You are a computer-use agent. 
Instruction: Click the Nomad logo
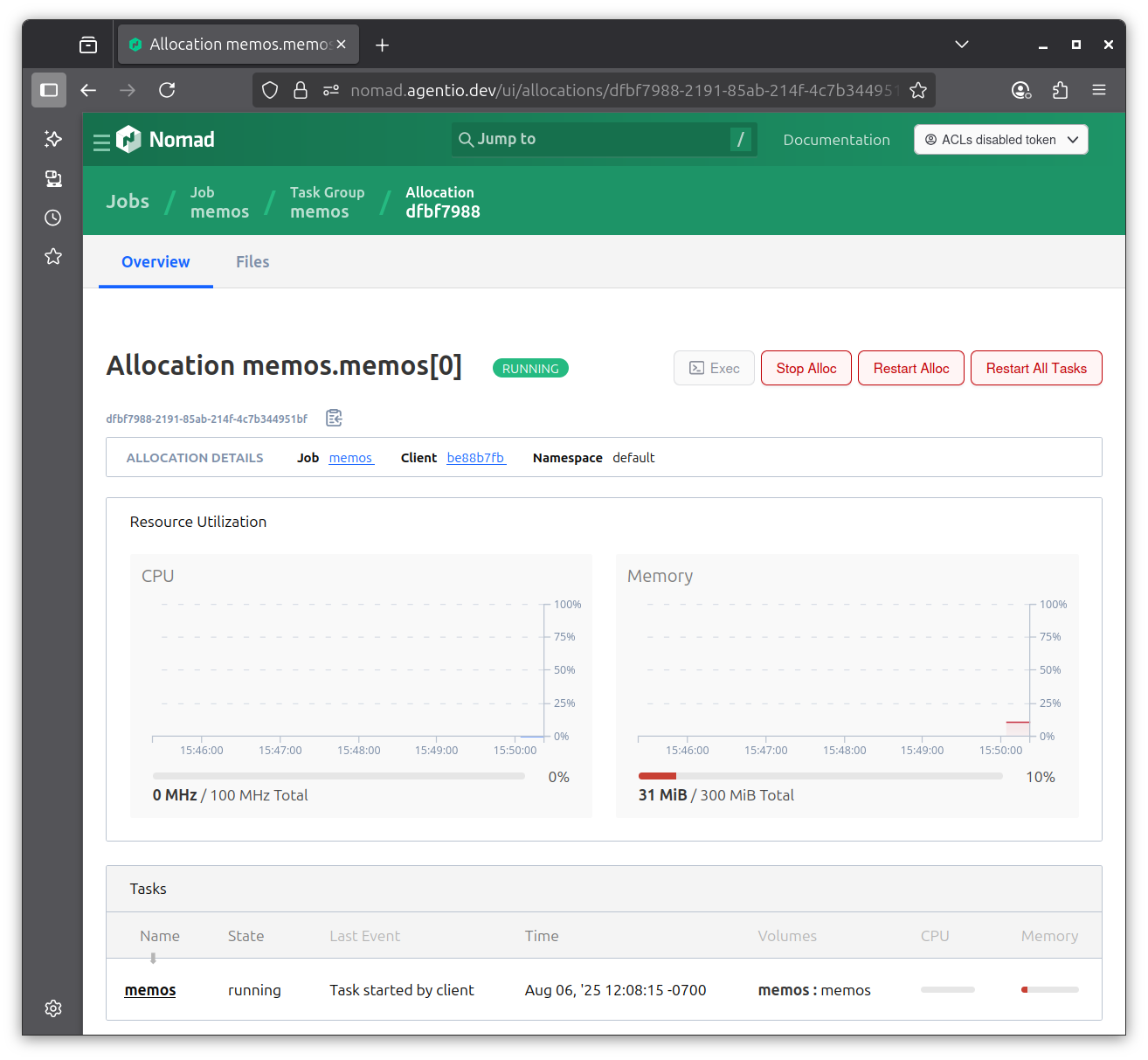(x=166, y=139)
